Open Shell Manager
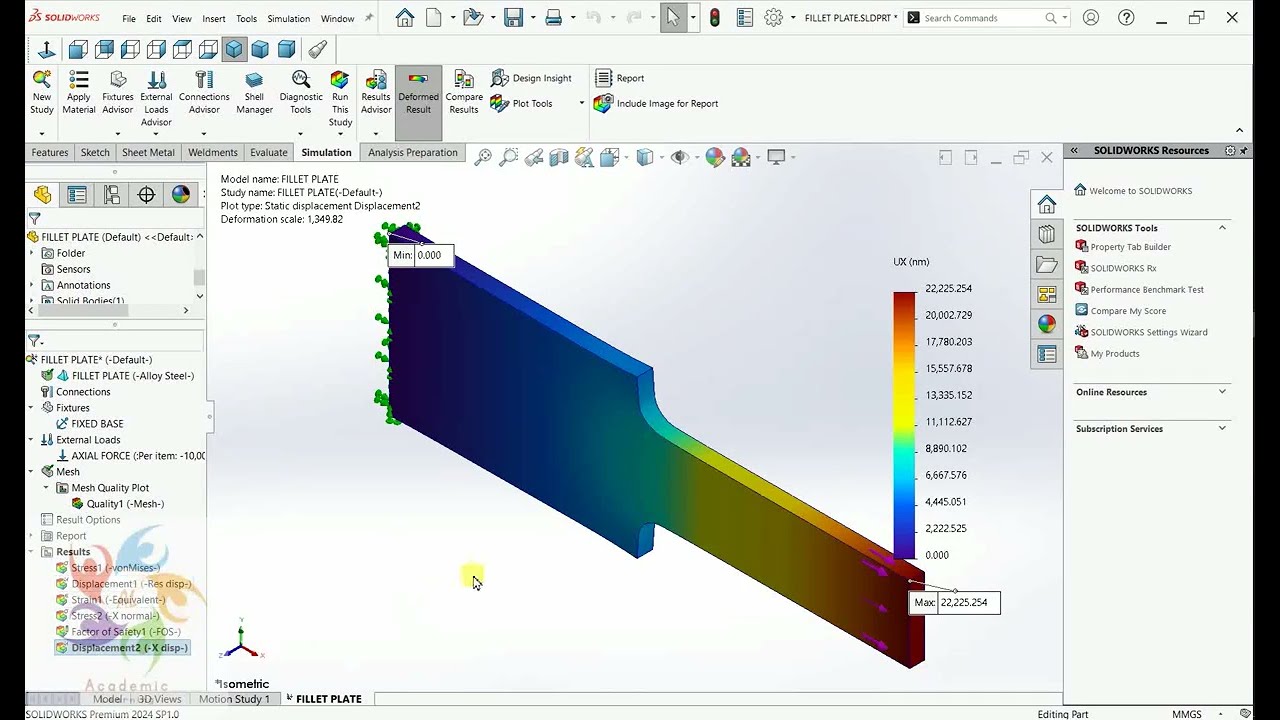The height and width of the screenshot is (720, 1280). 254,91
